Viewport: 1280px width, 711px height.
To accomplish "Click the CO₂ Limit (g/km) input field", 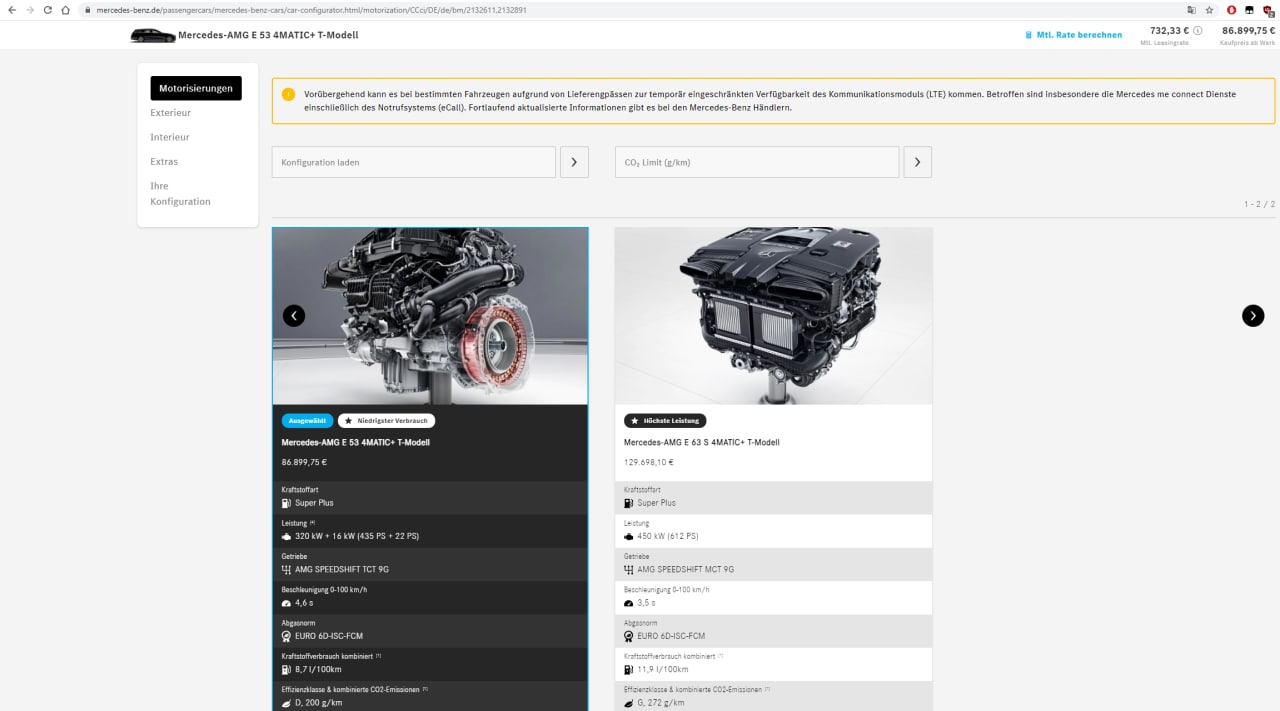I will [757, 162].
